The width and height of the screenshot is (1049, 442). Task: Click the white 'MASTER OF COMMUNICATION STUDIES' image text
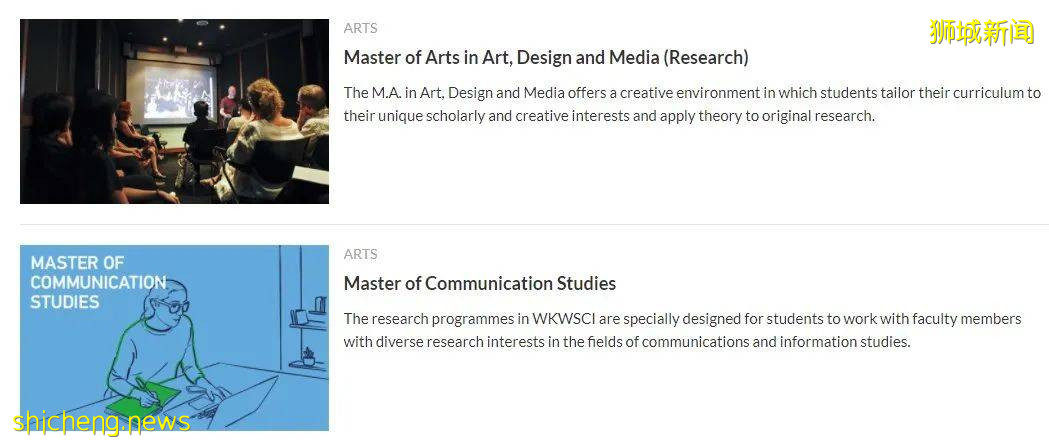(x=96, y=282)
